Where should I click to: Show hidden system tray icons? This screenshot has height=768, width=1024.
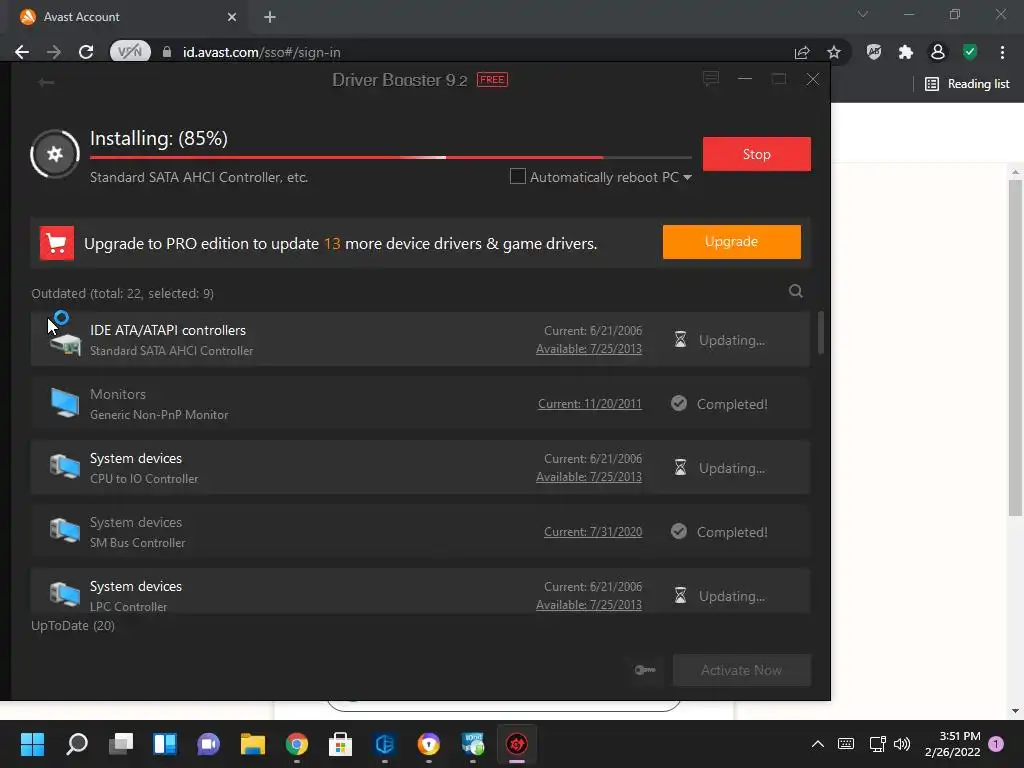(817, 743)
